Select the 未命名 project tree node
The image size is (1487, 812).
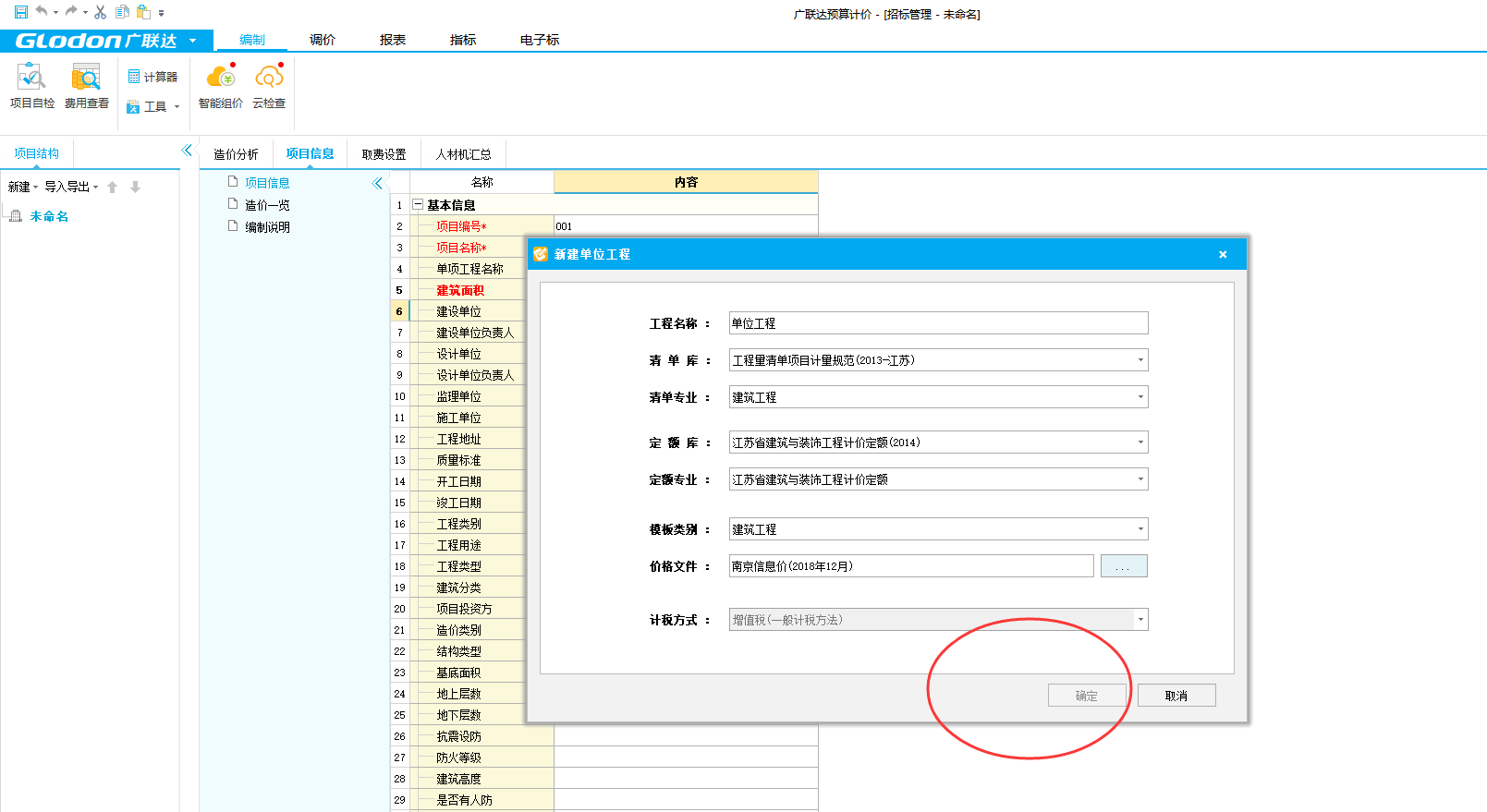coord(49,216)
